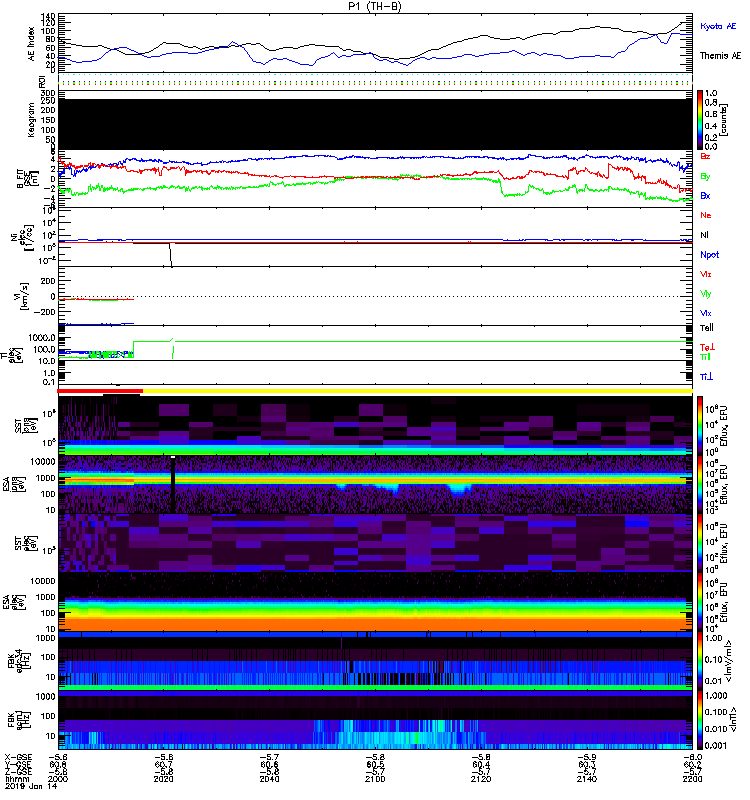750x800 pixels.
Task: Select the green By legend entry
Action: [x=706, y=176]
